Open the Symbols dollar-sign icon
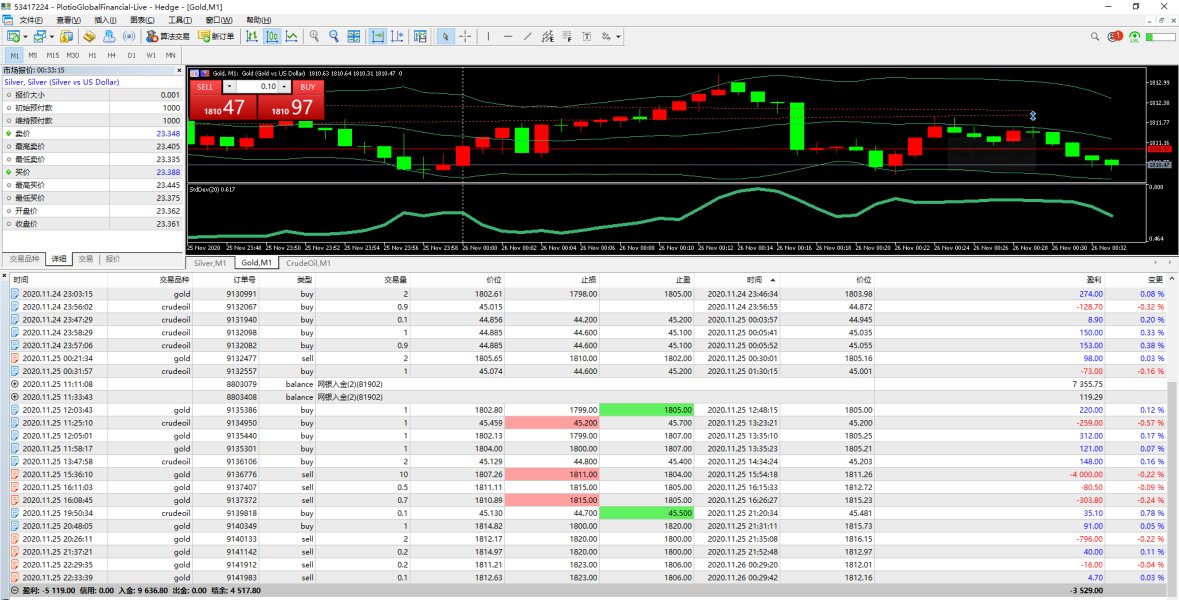1179x600 pixels. (x=66, y=36)
